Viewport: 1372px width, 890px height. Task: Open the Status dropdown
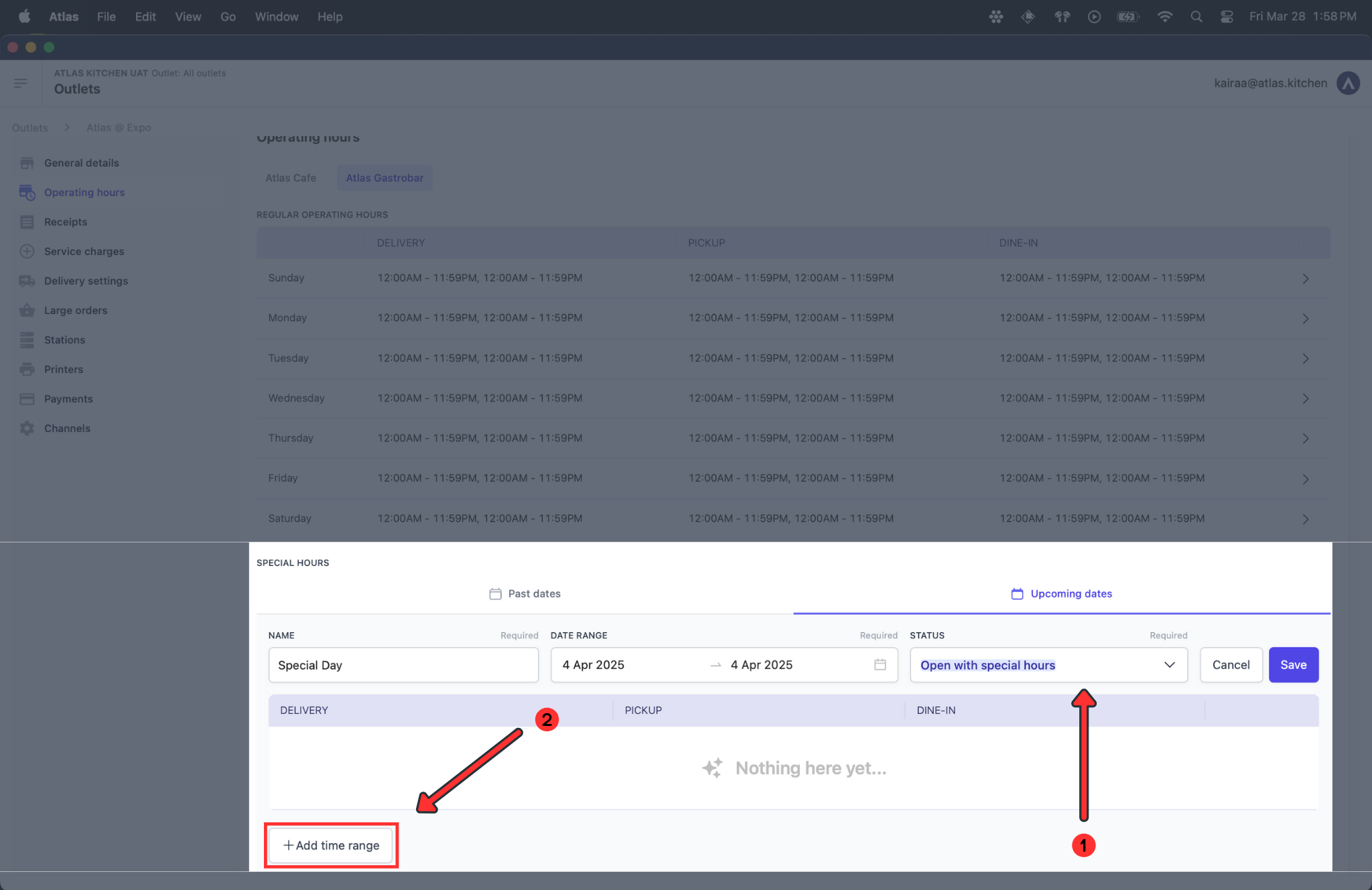1048,664
